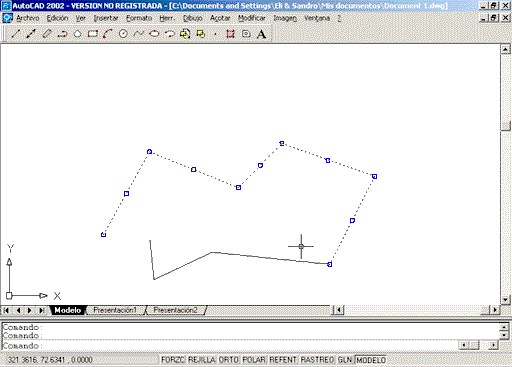Toggle ORTO mode in status bar
Screen dimensions: 512x367
coord(229,360)
